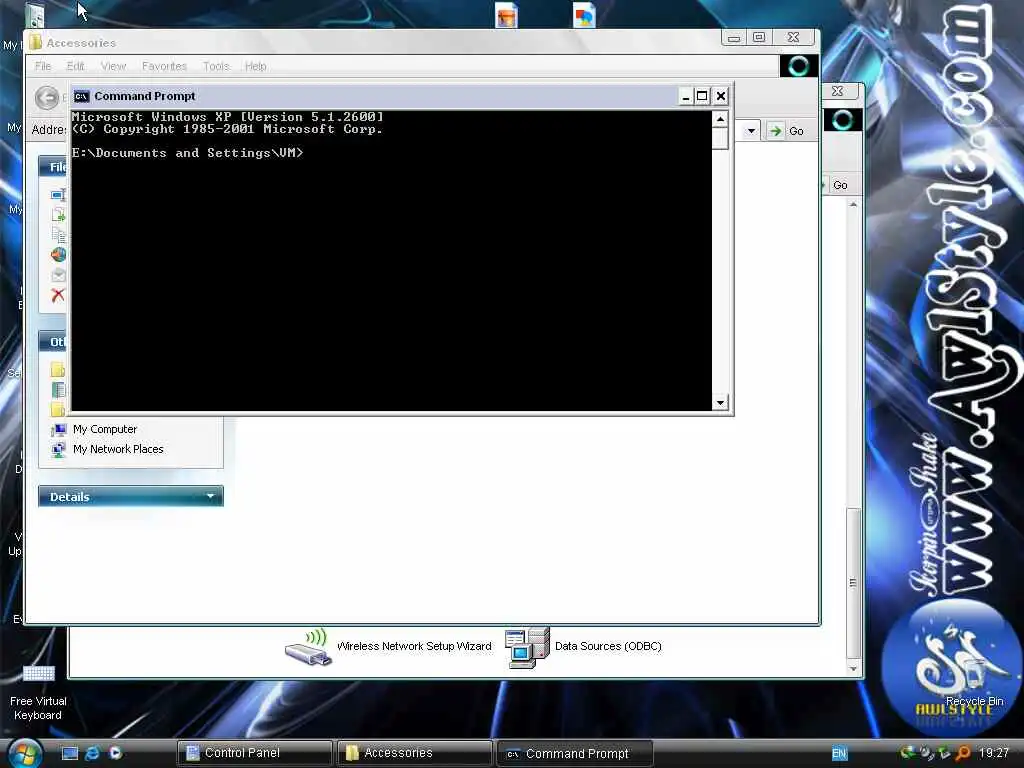Click the Control Panel window scroll-down arrow
The image size is (1024, 768).
[853, 669]
